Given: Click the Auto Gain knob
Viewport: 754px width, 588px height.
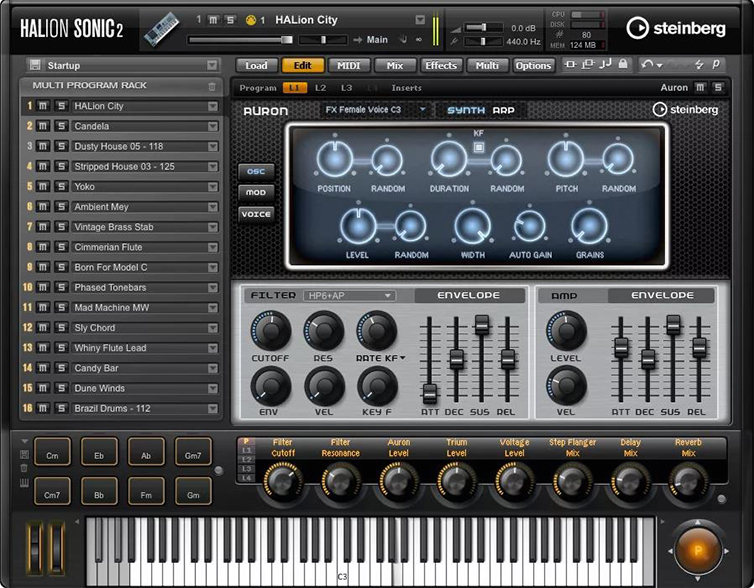Looking at the screenshot, I should click(x=531, y=227).
